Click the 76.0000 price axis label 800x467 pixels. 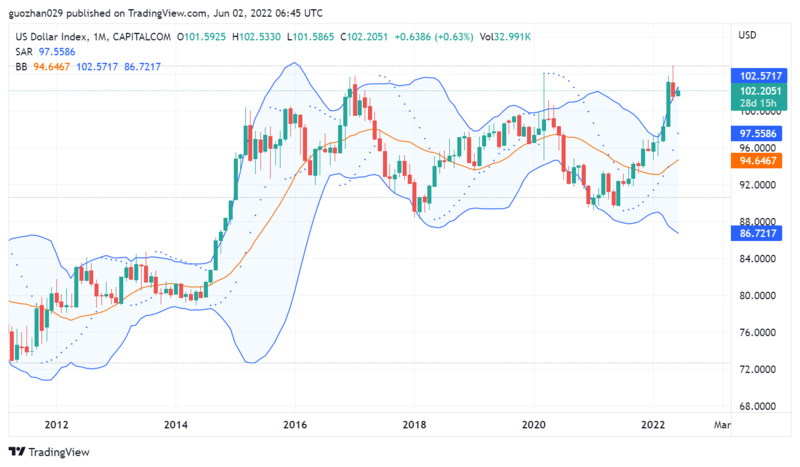757,332
